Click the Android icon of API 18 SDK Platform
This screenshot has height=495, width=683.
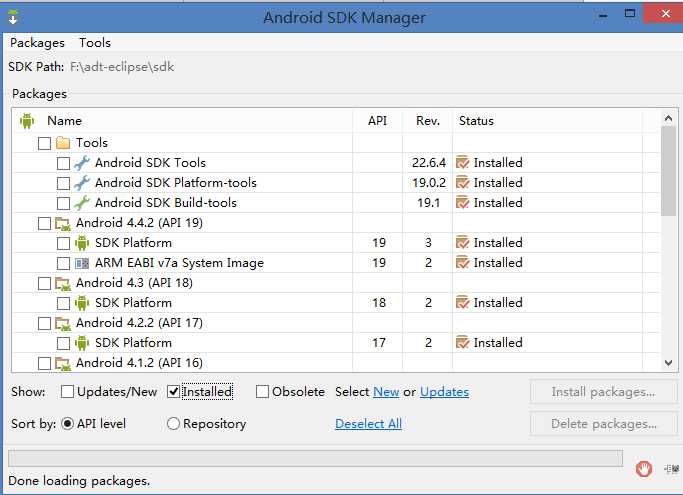[x=82, y=303]
